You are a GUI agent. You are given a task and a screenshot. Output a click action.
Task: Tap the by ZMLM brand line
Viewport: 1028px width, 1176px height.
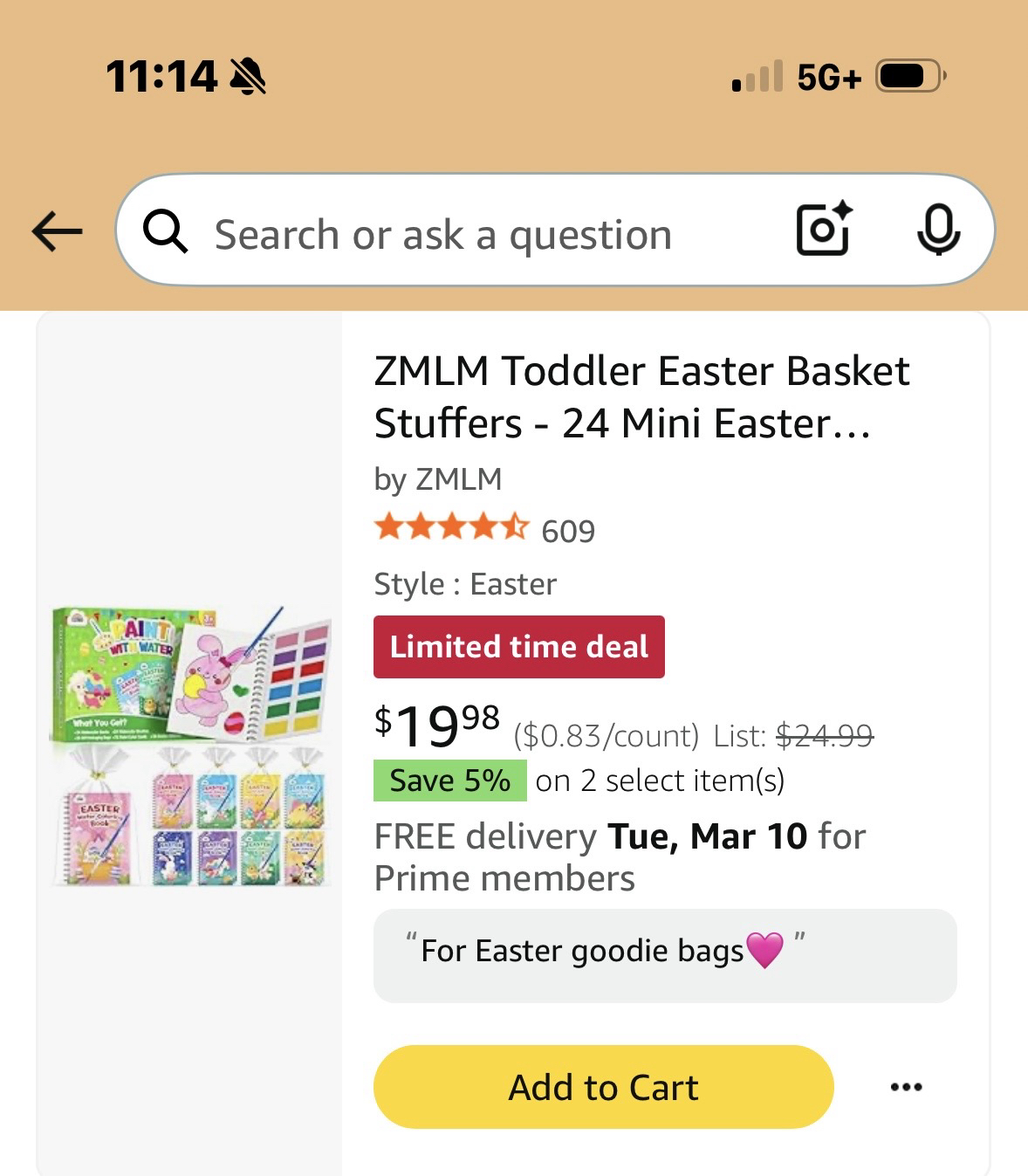(438, 479)
